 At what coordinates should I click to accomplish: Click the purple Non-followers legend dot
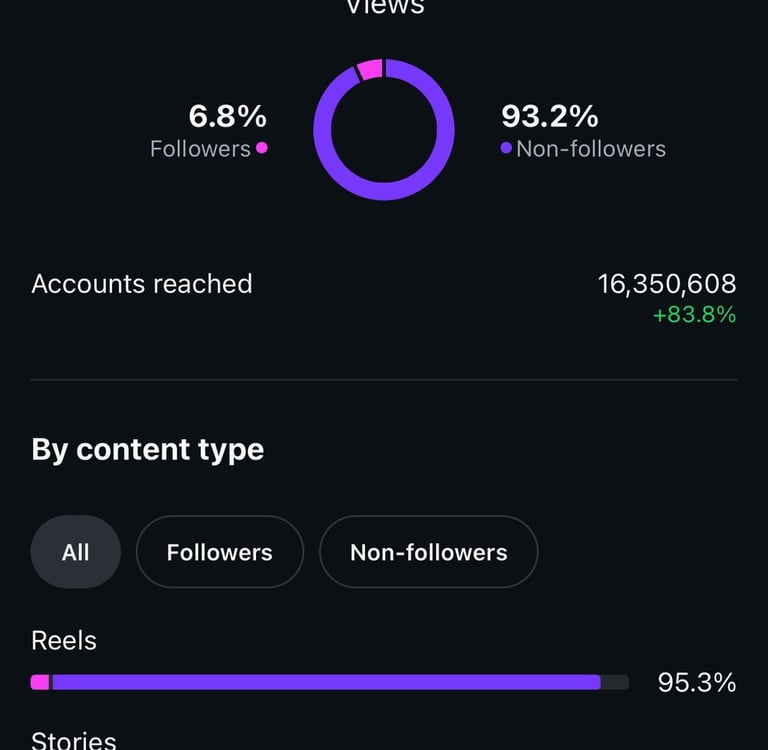click(x=506, y=148)
